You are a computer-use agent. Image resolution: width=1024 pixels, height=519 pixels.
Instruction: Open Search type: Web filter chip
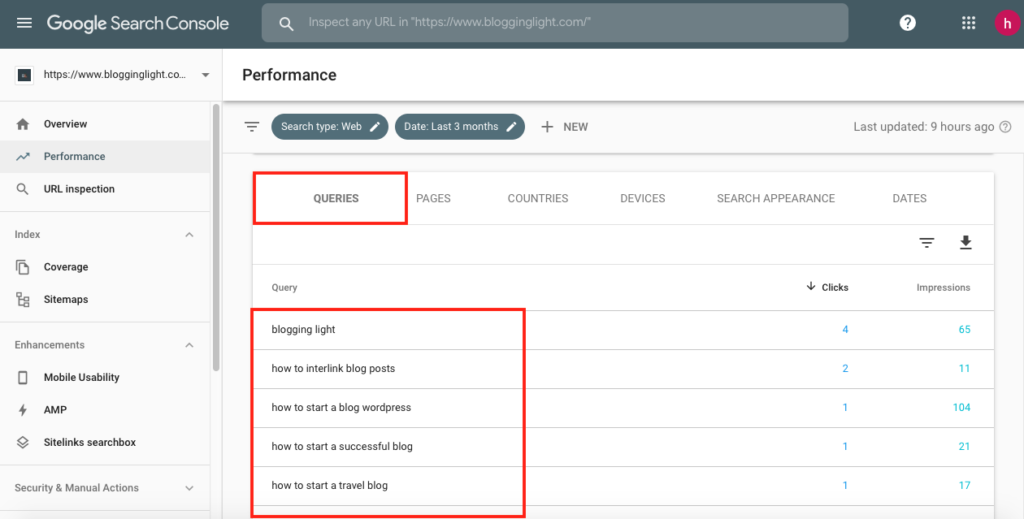coord(330,127)
